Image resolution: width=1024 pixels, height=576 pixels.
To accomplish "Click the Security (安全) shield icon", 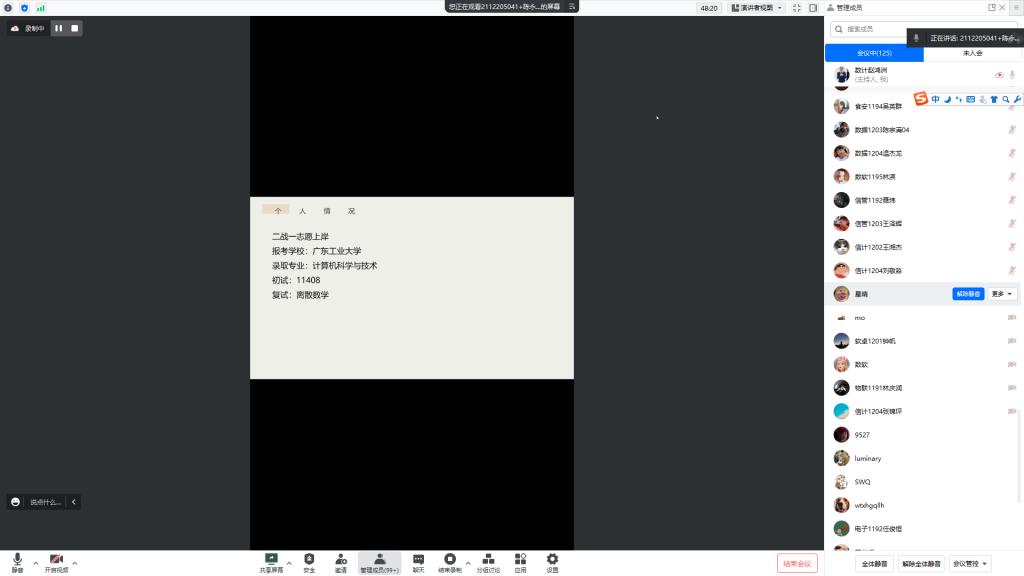I will [x=309, y=561].
